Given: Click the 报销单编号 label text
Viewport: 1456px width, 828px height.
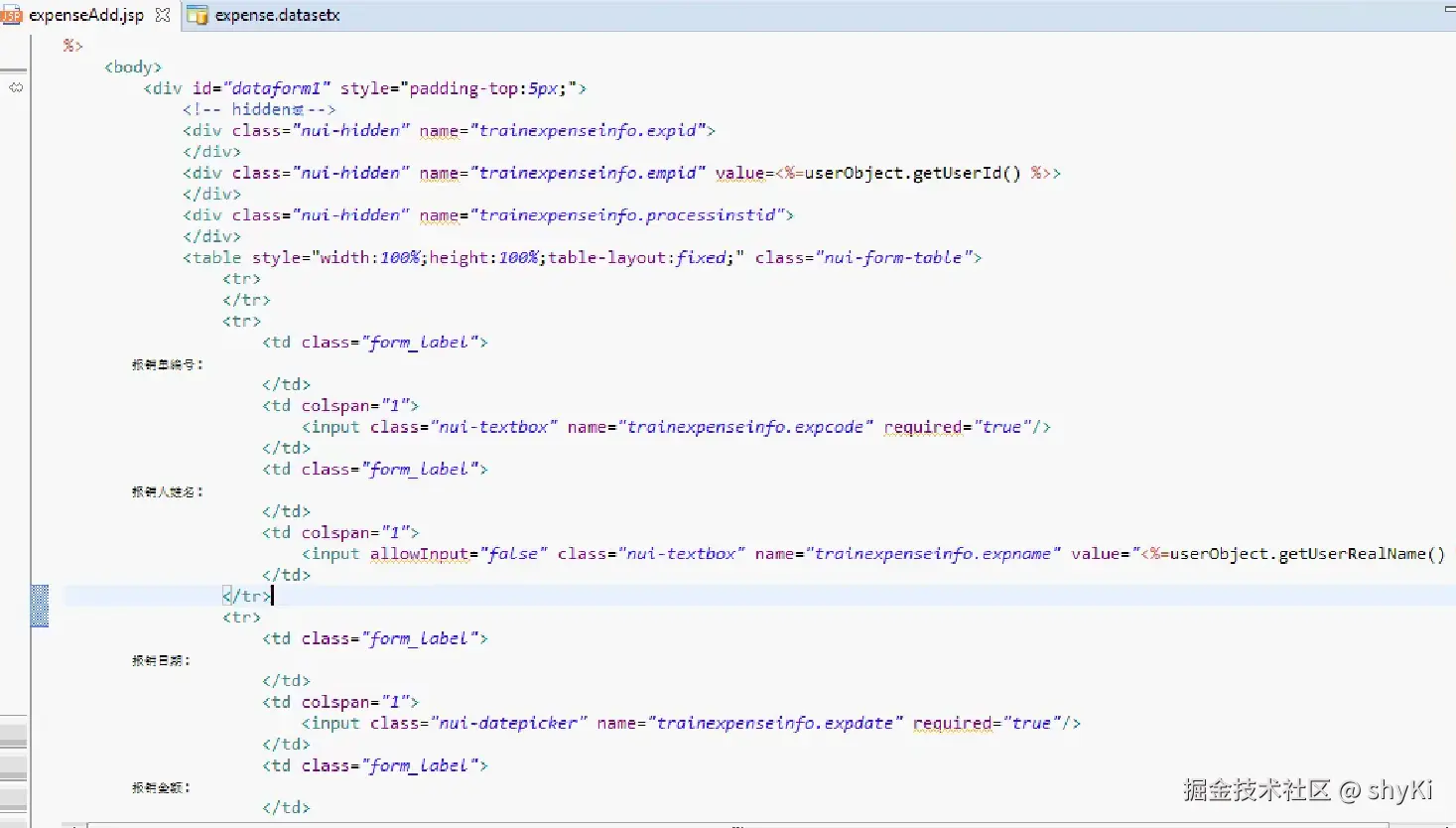Looking at the screenshot, I should (168, 364).
